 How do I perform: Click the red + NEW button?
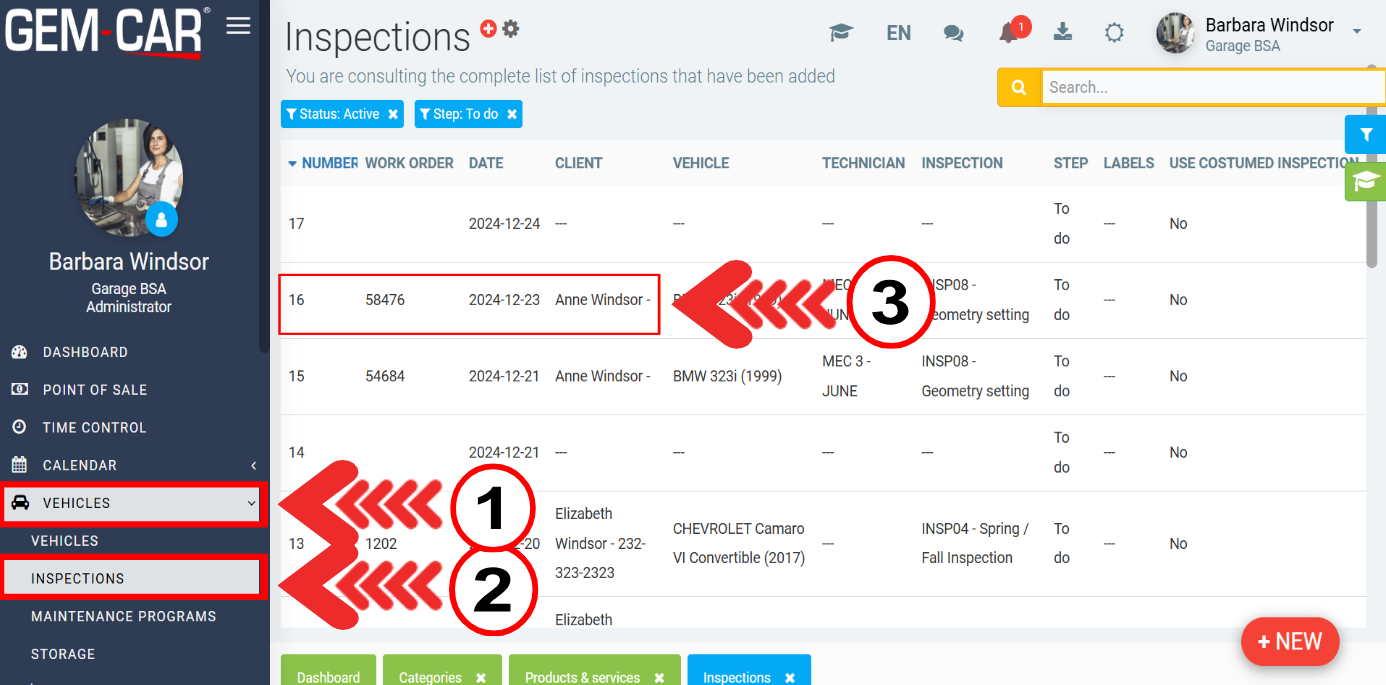point(1289,642)
